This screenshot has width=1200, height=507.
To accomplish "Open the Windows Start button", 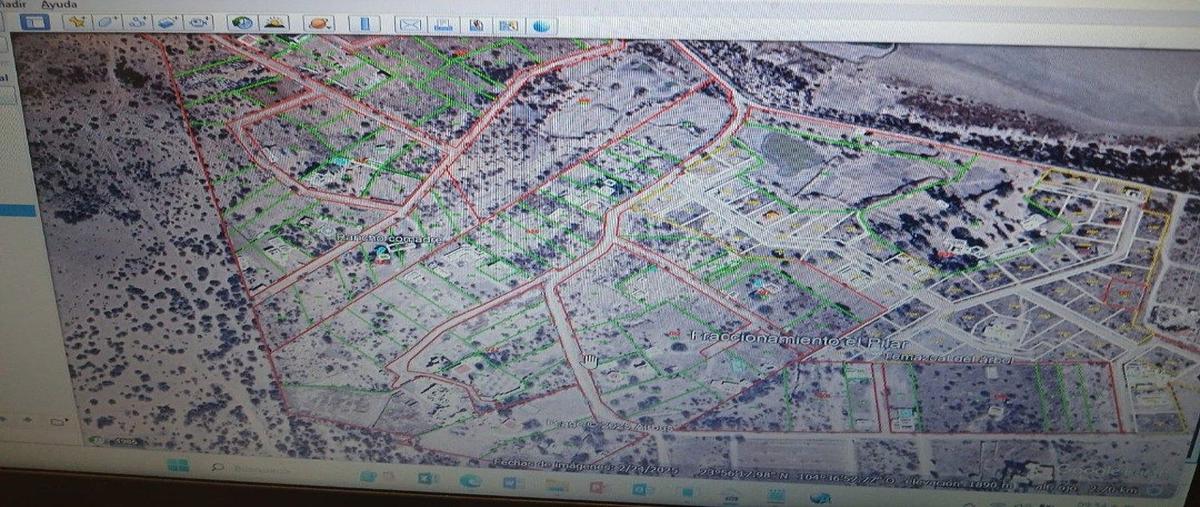I will (179, 466).
